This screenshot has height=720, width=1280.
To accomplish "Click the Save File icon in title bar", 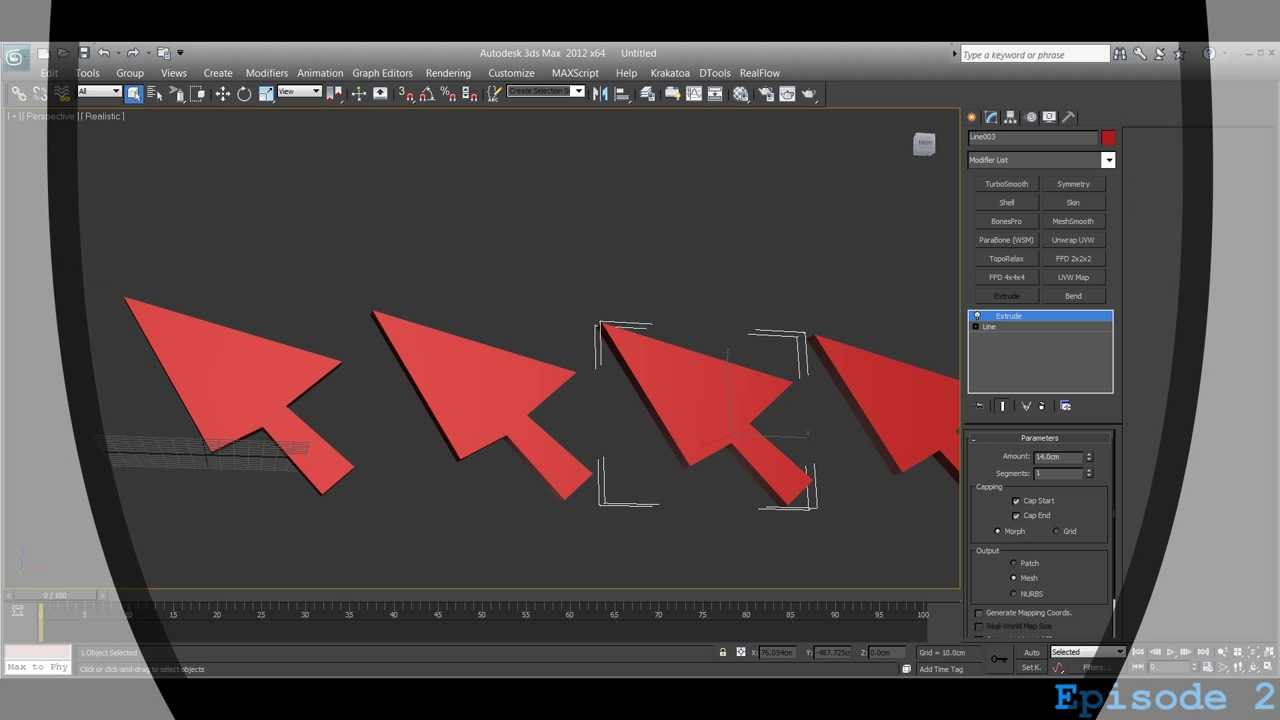I will pos(84,53).
